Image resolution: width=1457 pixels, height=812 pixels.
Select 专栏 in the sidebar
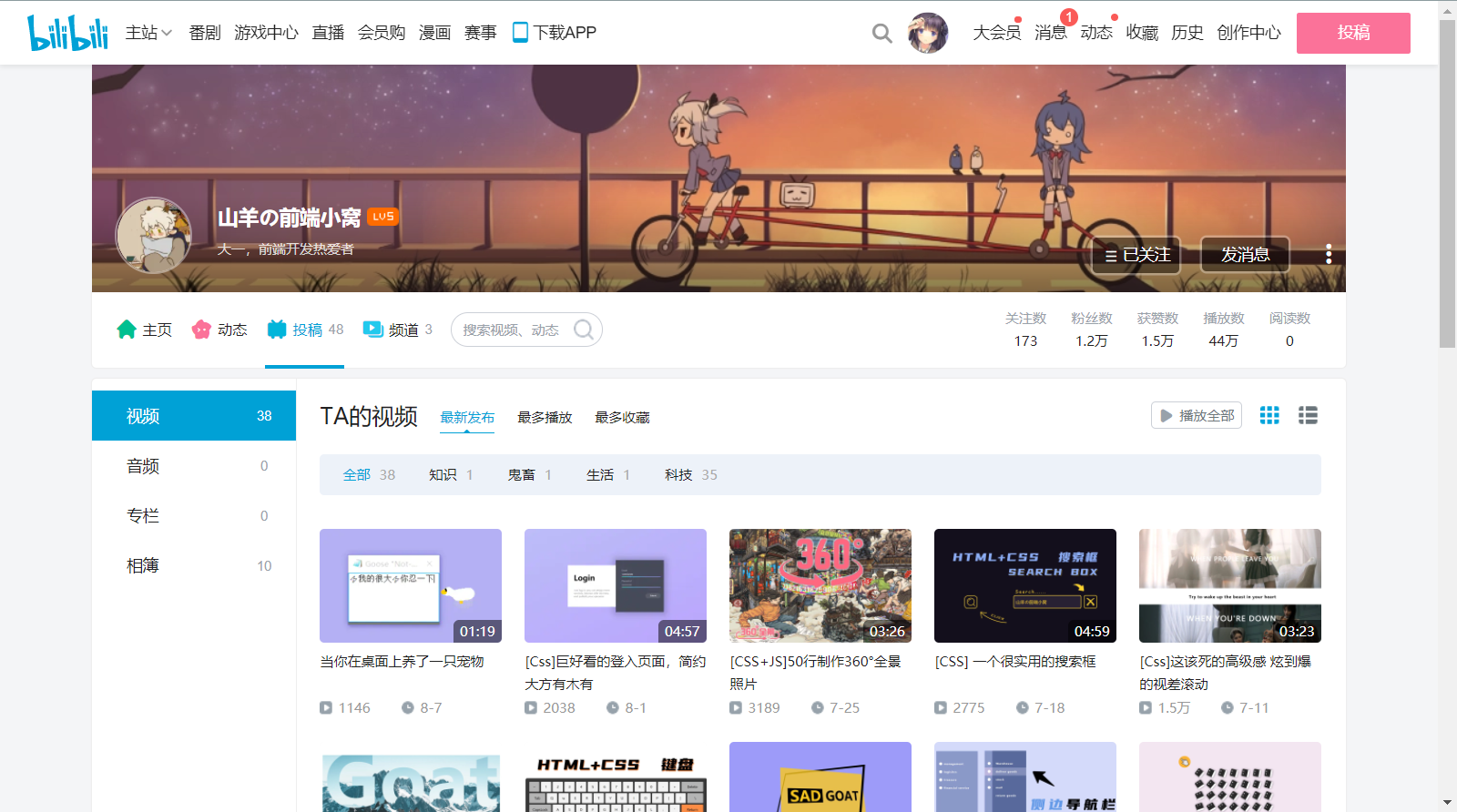click(x=194, y=515)
